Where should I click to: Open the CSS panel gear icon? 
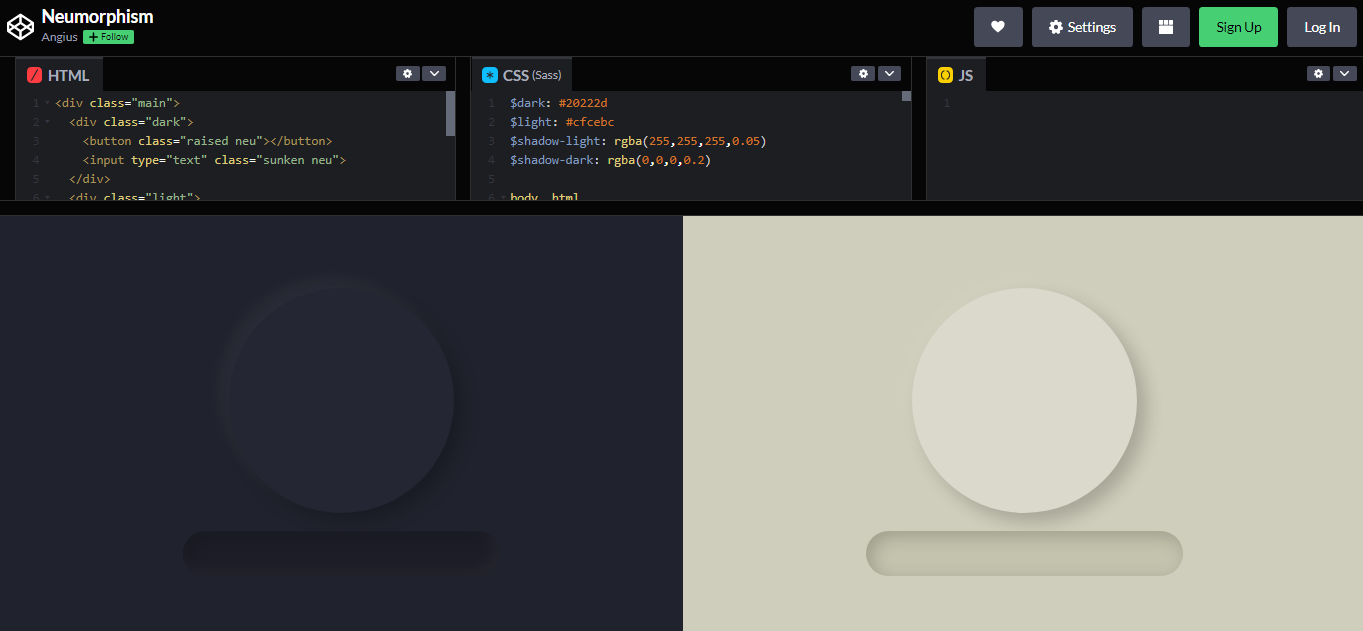coord(863,73)
